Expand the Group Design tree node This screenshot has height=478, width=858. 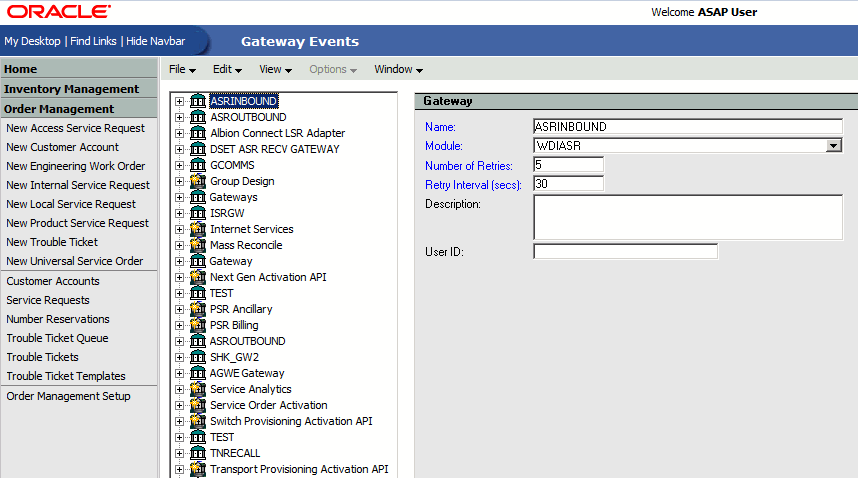(x=179, y=181)
